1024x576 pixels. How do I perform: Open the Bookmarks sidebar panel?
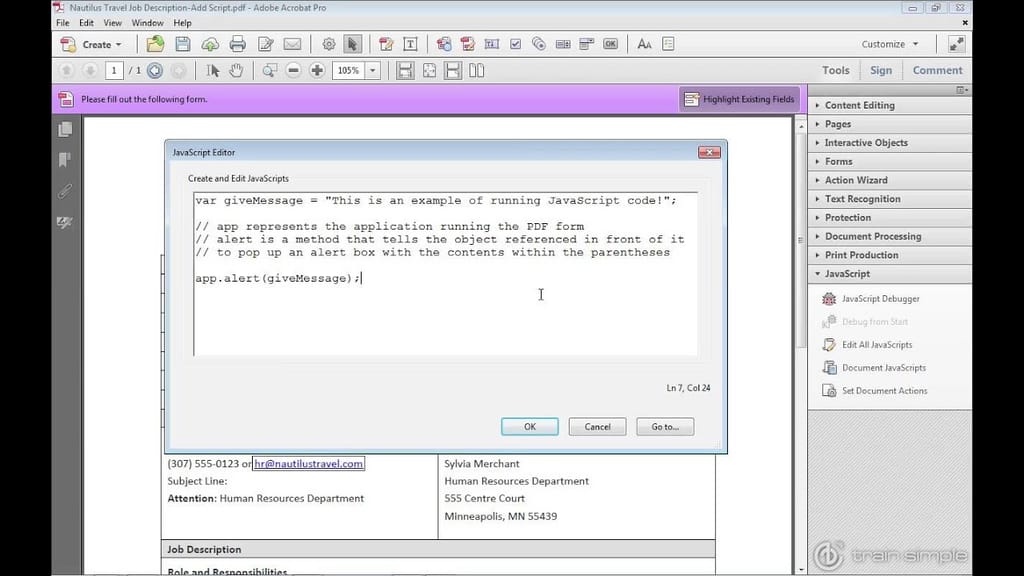64,159
